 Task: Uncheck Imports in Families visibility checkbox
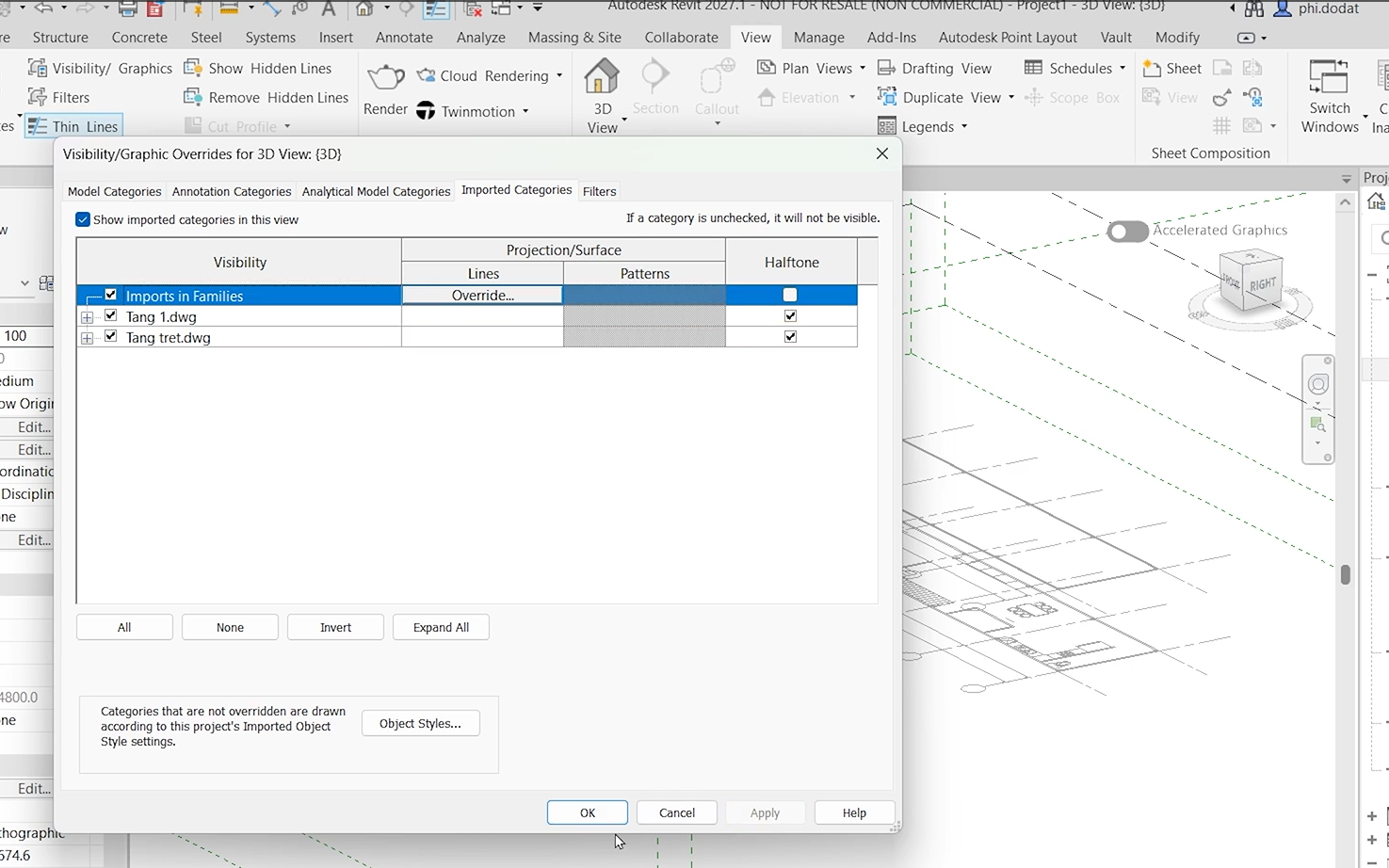[111, 295]
